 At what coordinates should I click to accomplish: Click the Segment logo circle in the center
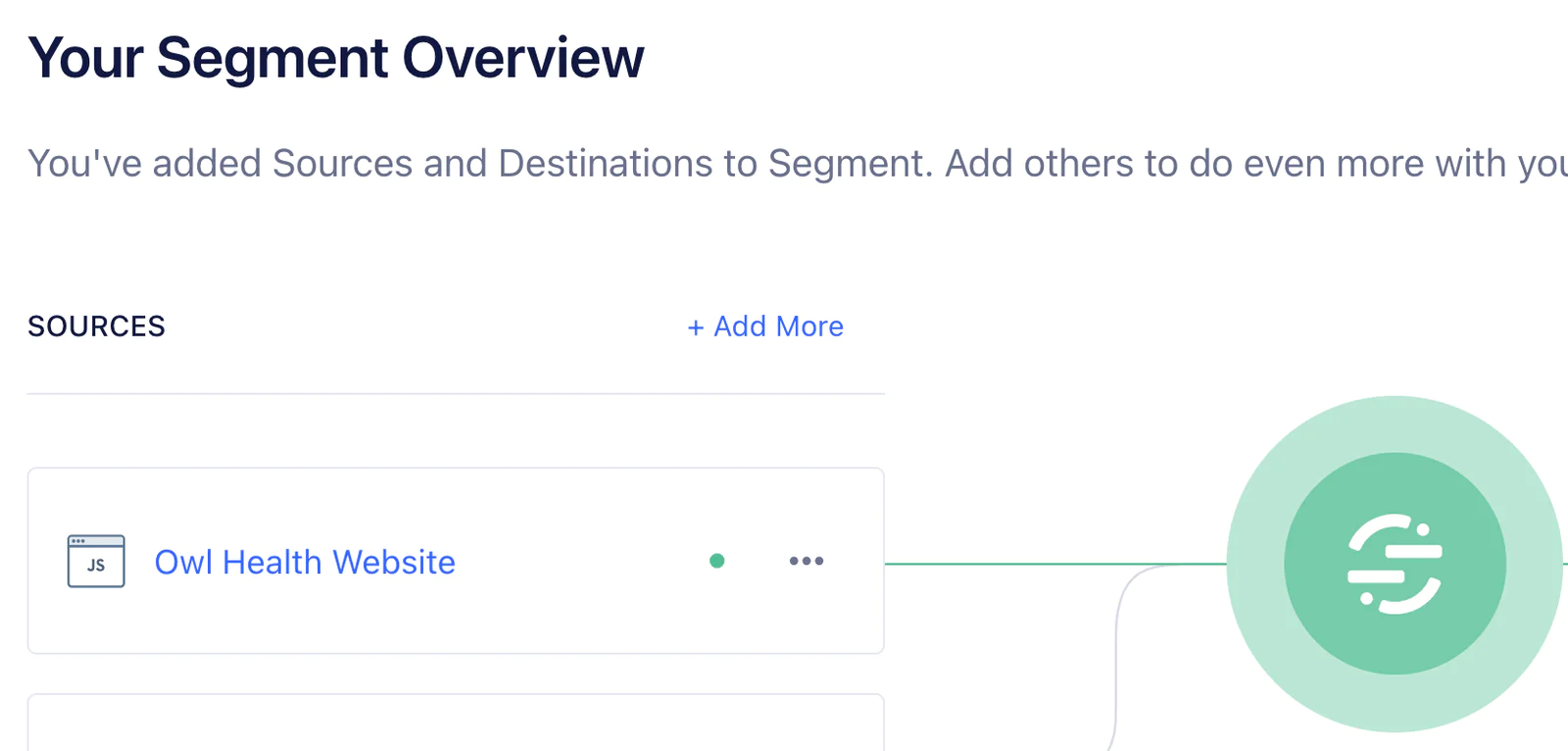[1395, 564]
